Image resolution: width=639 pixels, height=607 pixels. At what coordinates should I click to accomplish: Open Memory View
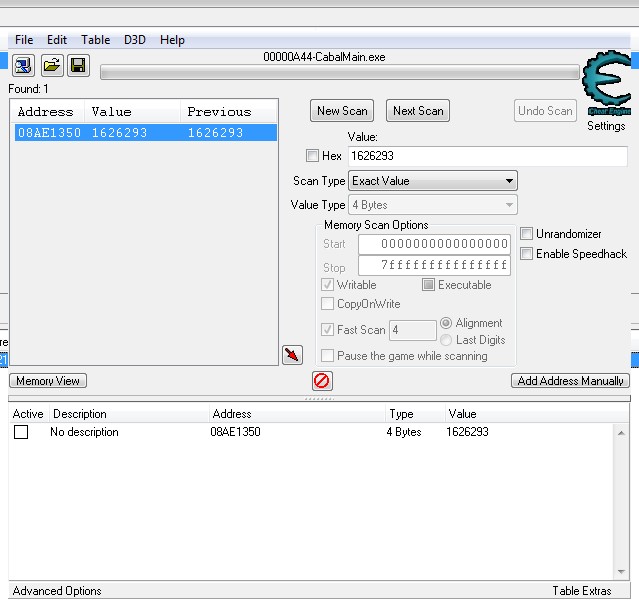[48, 381]
